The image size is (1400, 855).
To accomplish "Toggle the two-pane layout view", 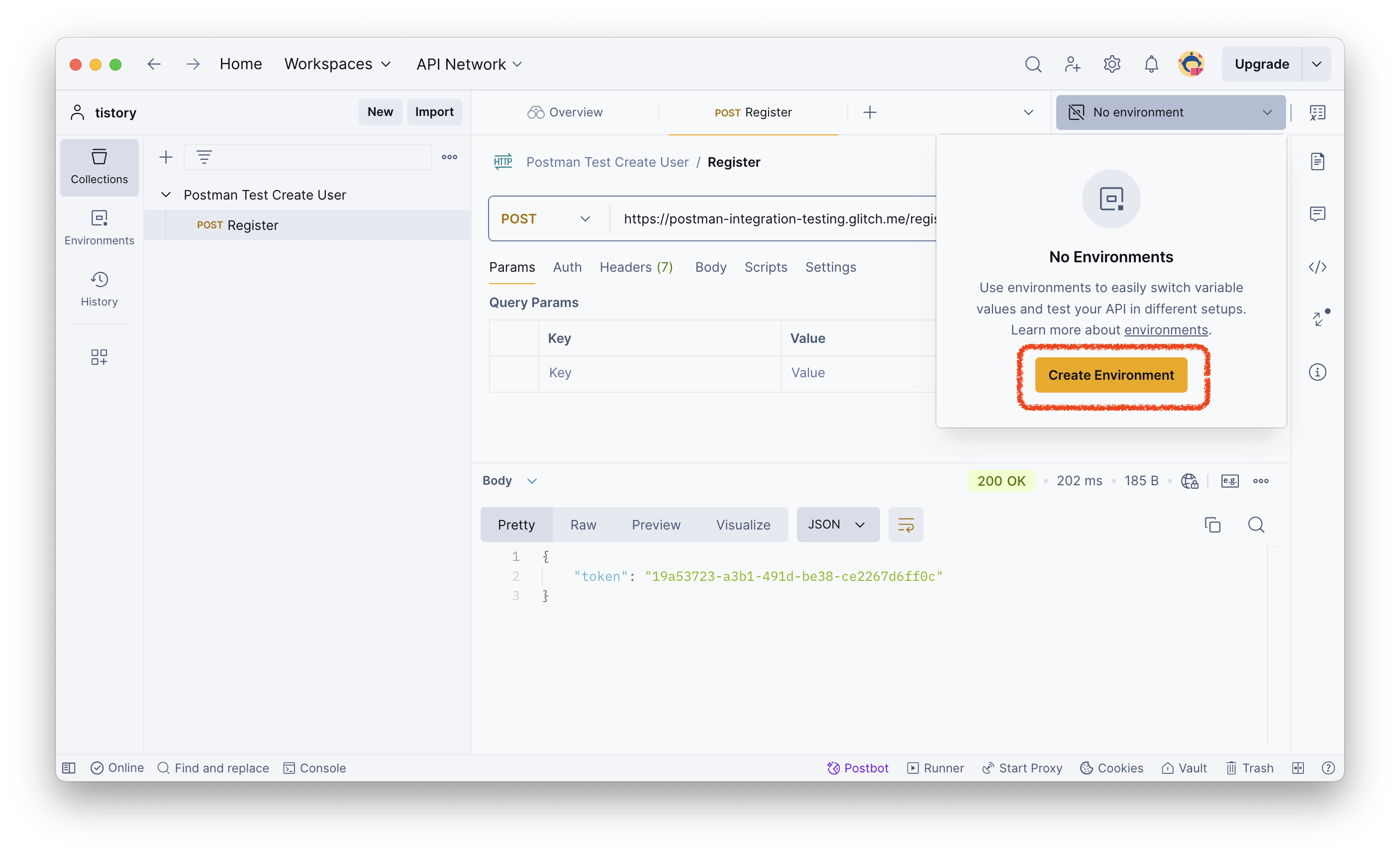I will click(x=1298, y=768).
